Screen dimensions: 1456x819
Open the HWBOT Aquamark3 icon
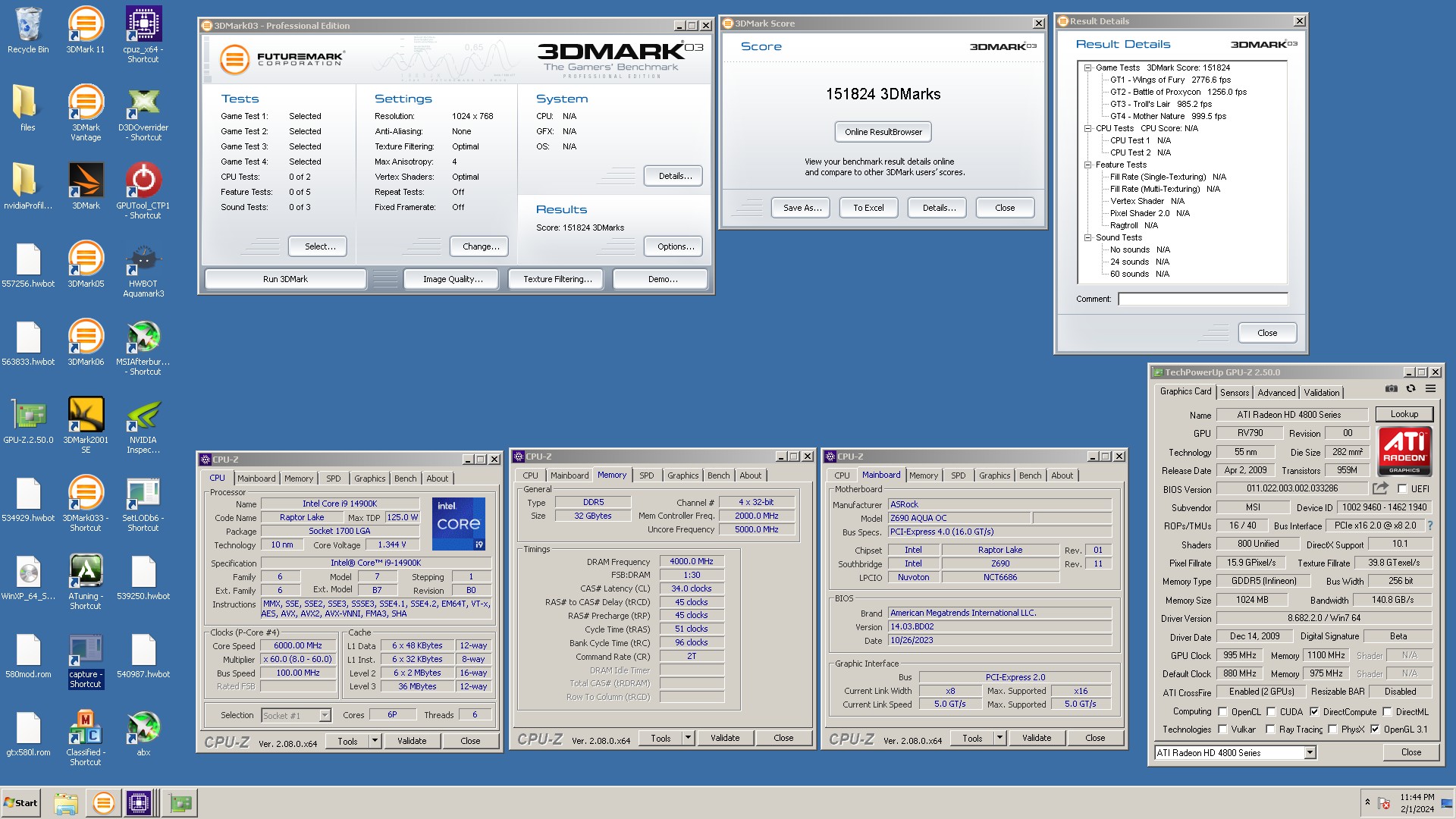(x=143, y=269)
